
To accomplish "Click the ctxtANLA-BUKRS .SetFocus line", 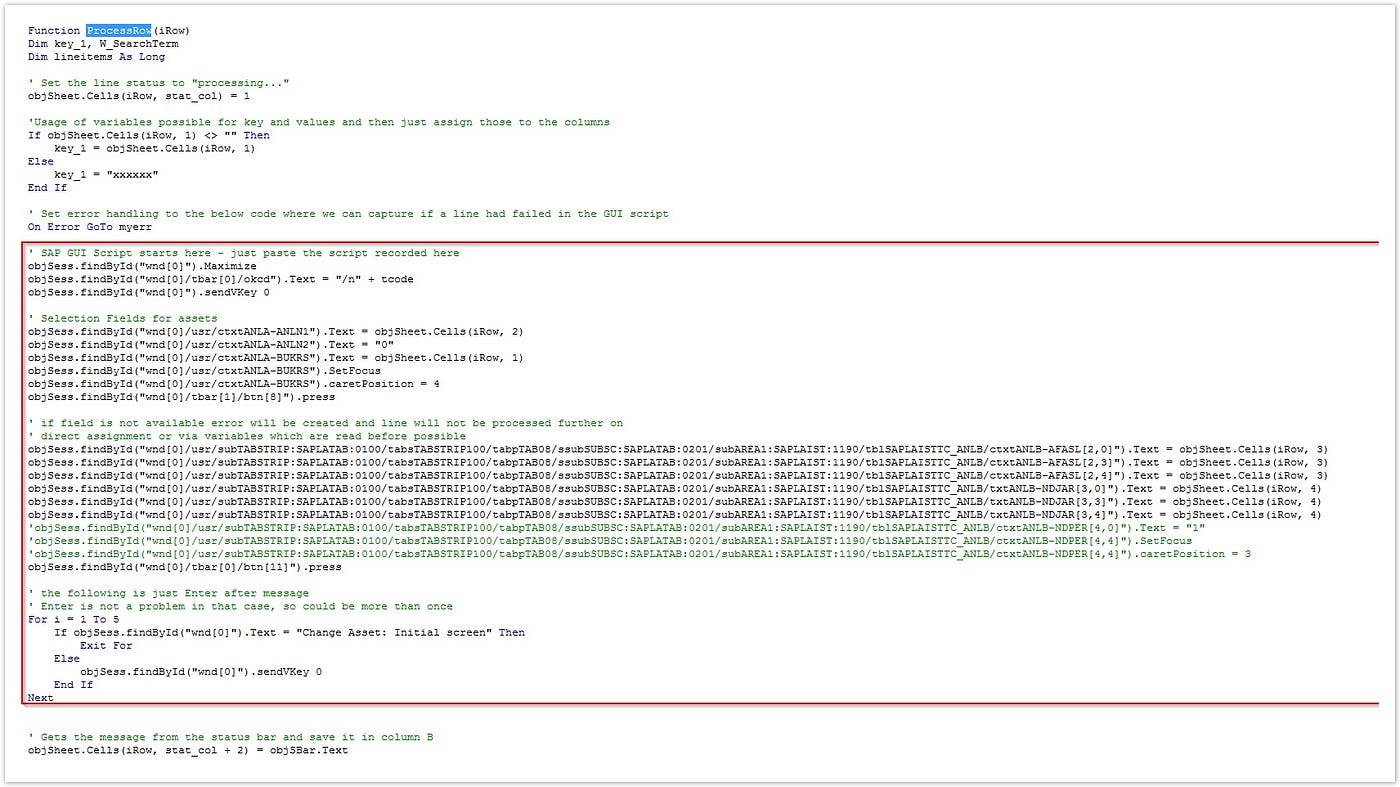I will point(204,370).
